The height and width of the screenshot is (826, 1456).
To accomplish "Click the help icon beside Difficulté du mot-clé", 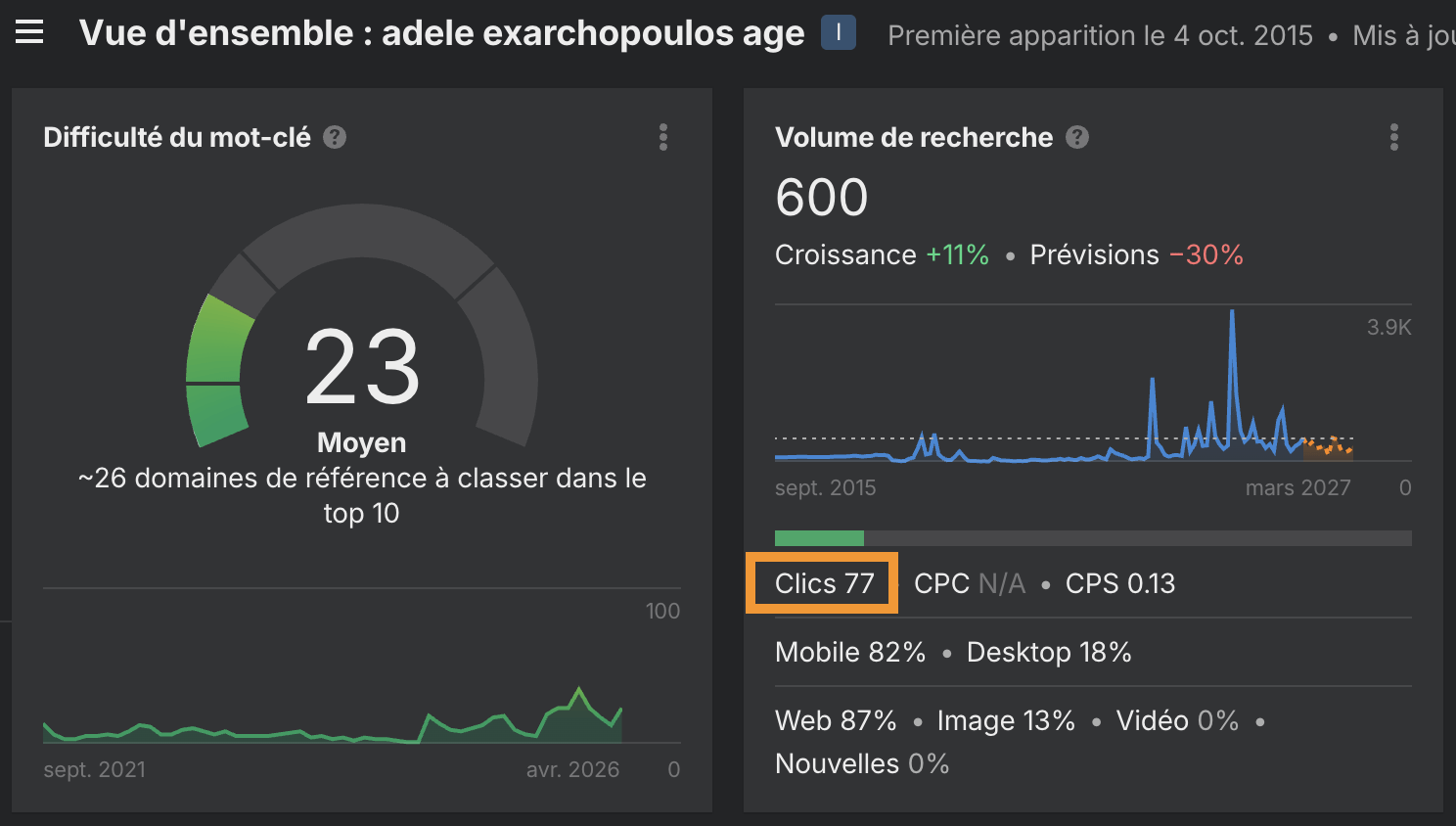I will (334, 137).
